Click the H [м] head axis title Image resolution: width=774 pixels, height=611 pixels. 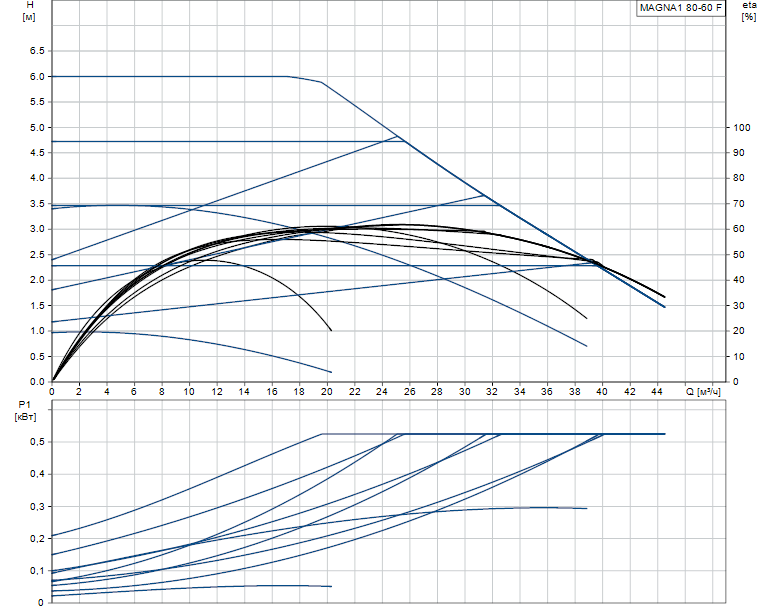click(29, 11)
